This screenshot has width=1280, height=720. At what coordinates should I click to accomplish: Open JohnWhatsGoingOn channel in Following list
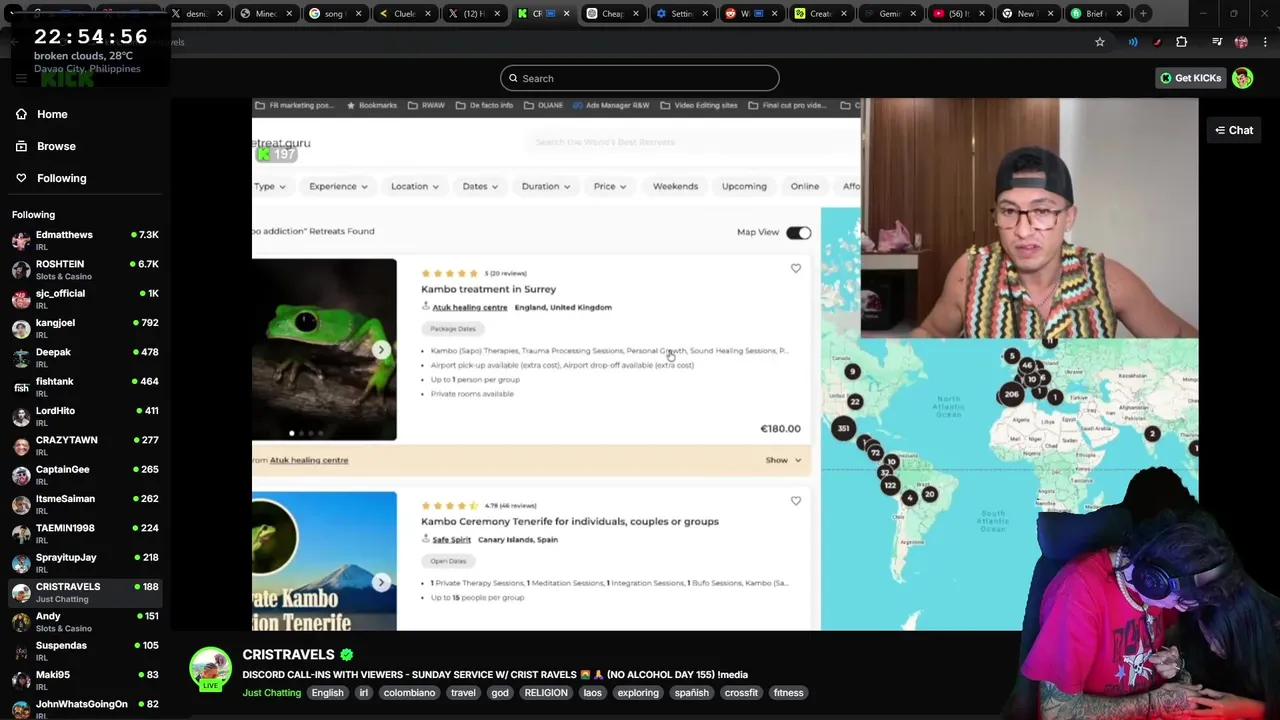[x=85, y=708]
